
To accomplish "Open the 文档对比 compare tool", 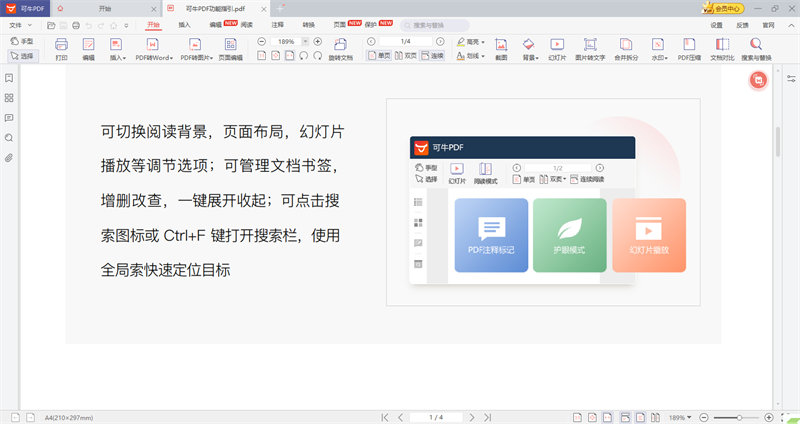I will (722, 49).
